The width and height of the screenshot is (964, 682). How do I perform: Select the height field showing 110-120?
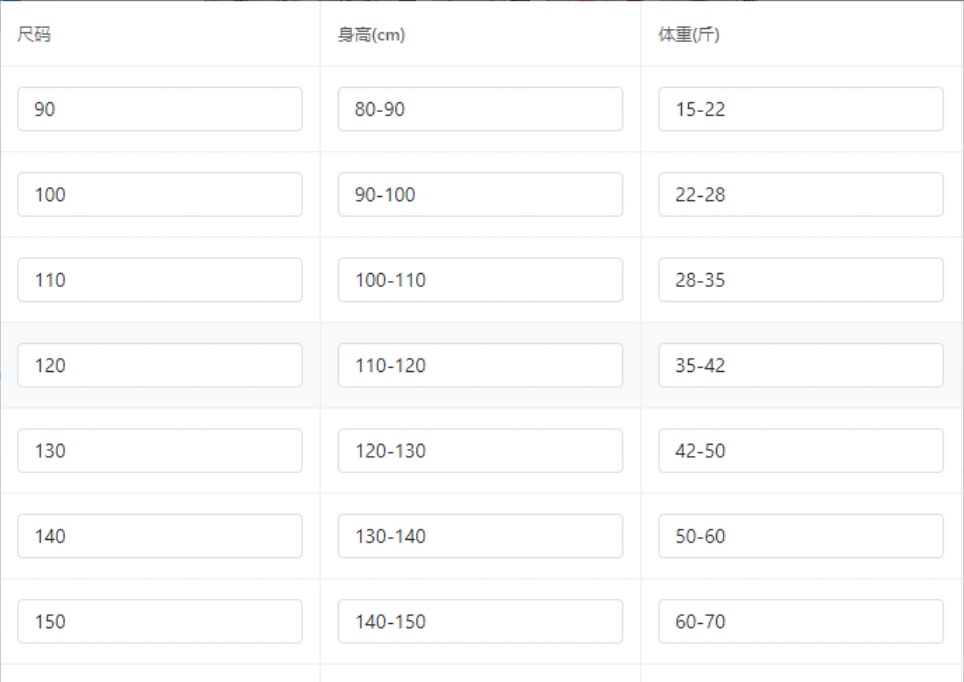[480, 365]
